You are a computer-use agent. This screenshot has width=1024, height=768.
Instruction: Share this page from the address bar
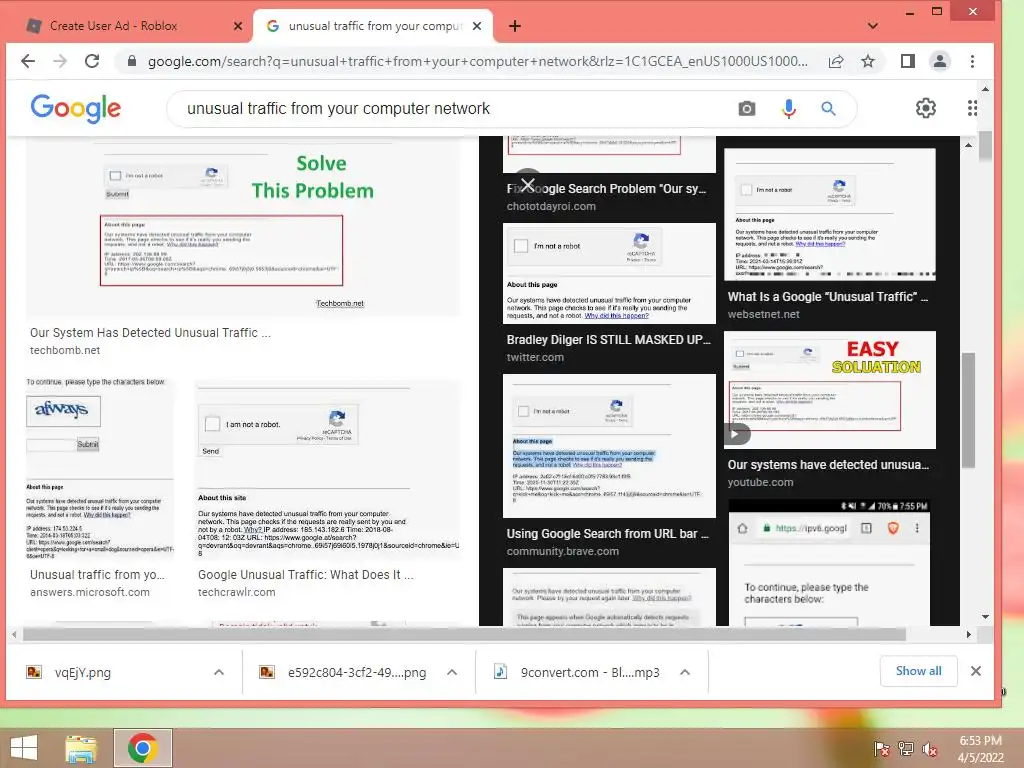[x=835, y=61]
